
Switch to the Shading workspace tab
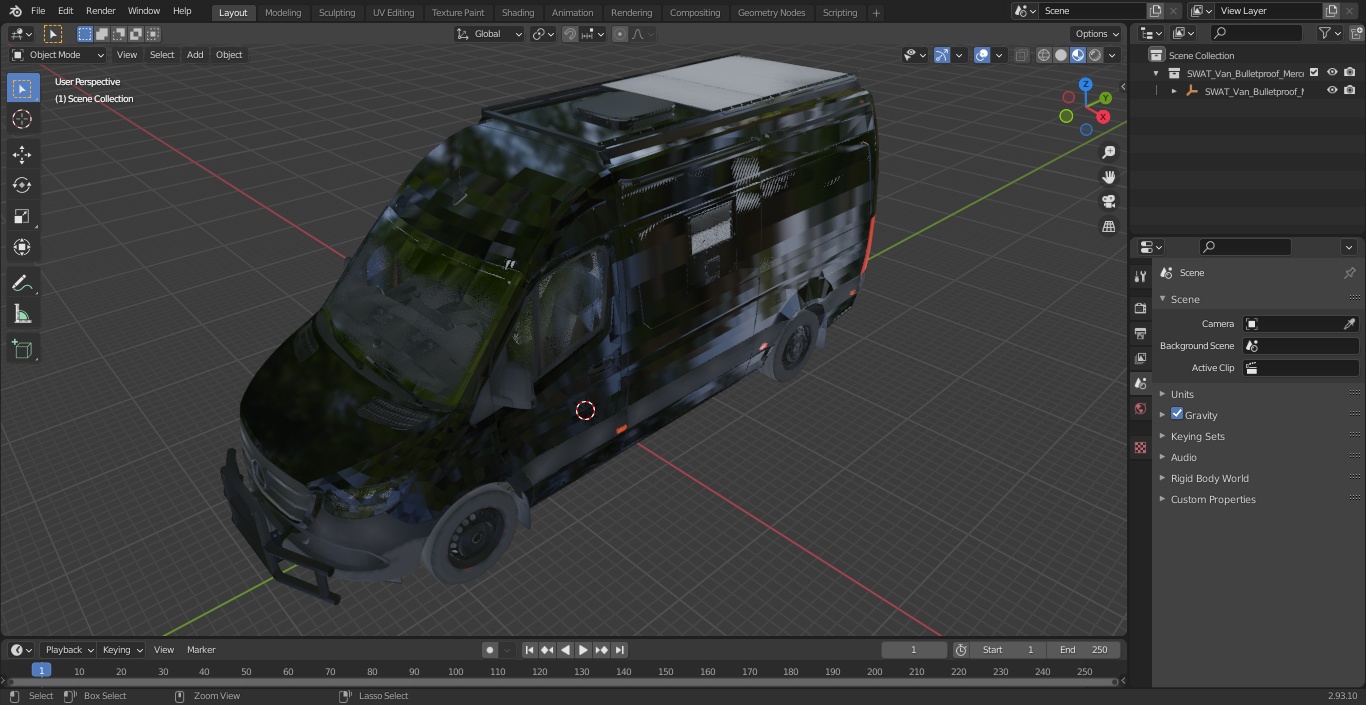[518, 13]
